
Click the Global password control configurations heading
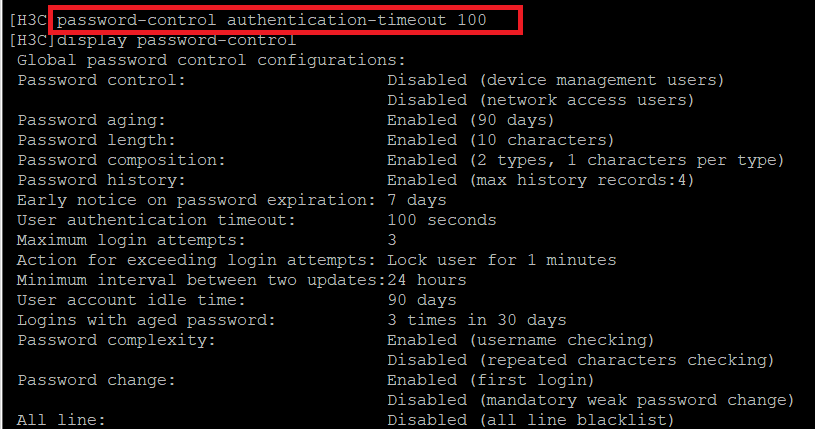pos(211,60)
